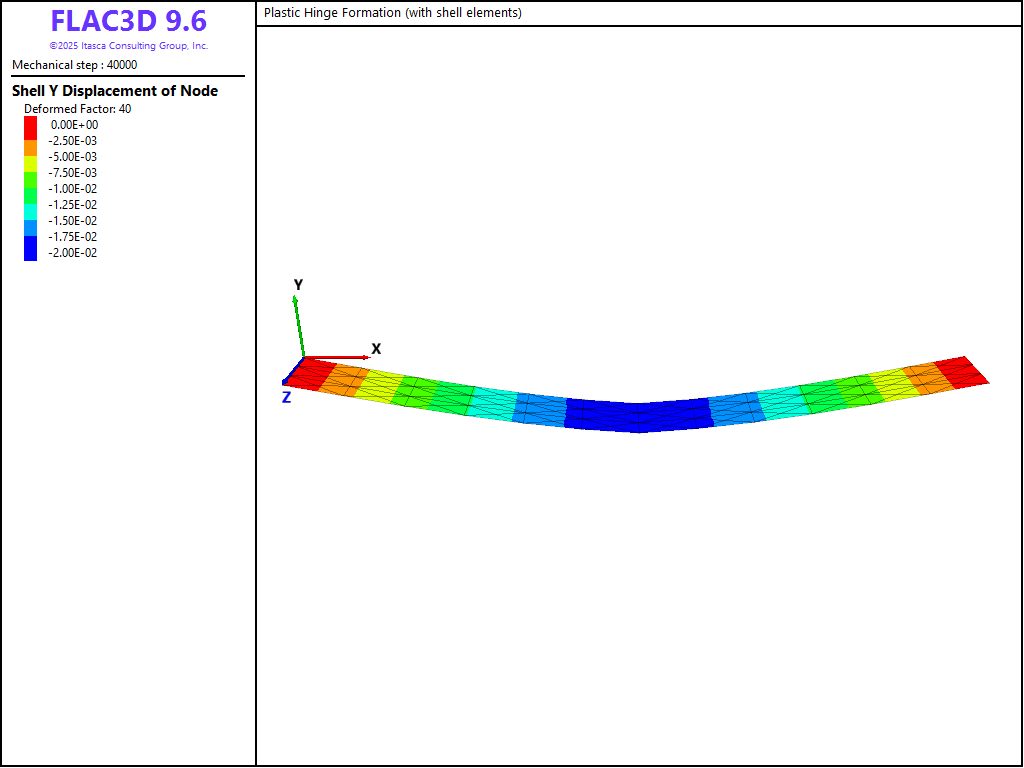Click the red X axis arrow
The image size is (1024, 768).
pos(338,356)
